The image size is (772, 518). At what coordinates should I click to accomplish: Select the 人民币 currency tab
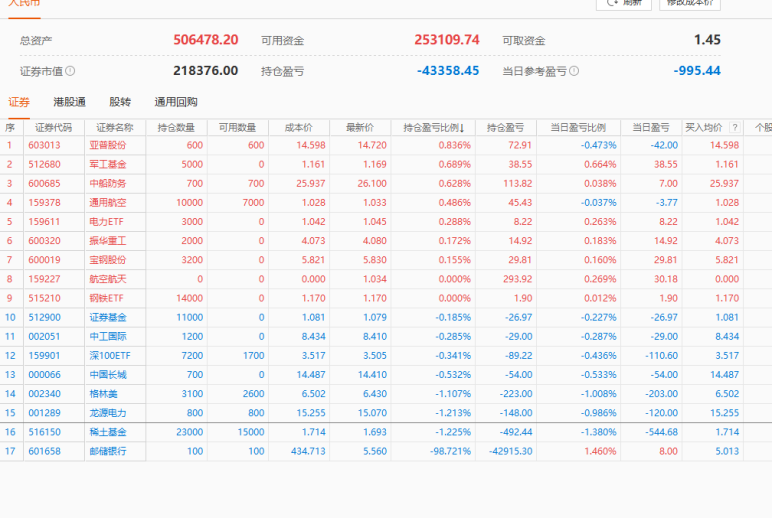point(24,4)
